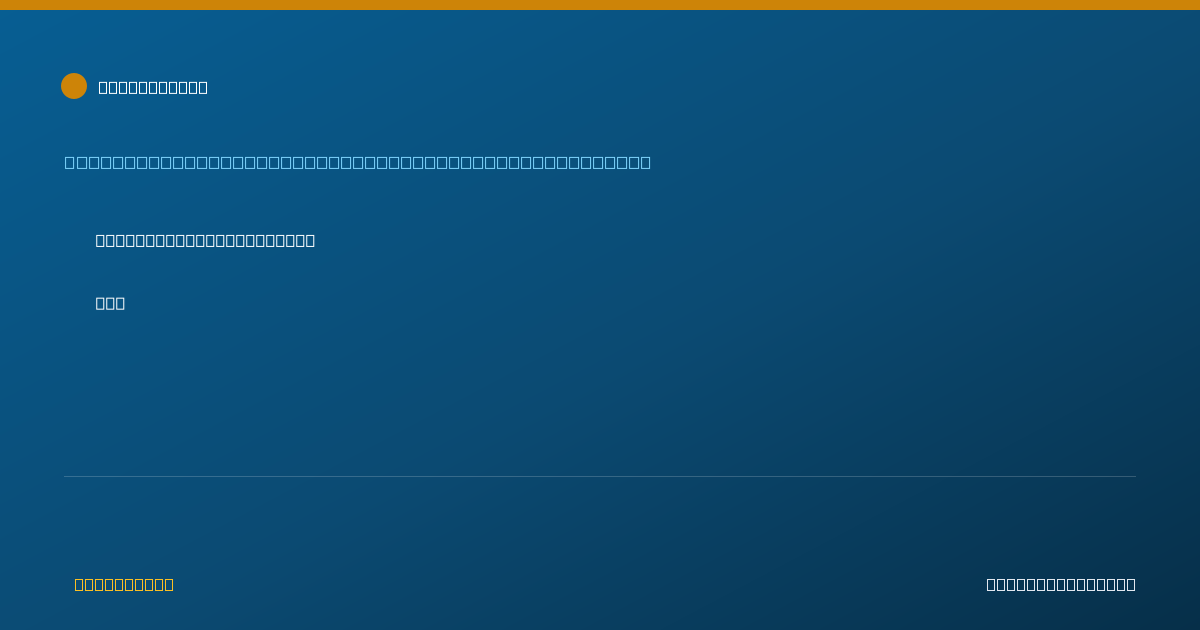Viewport: 1200px width, 630px height.
Task: Click the middle of the light-blue headline
Action: click(x=358, y=162)
